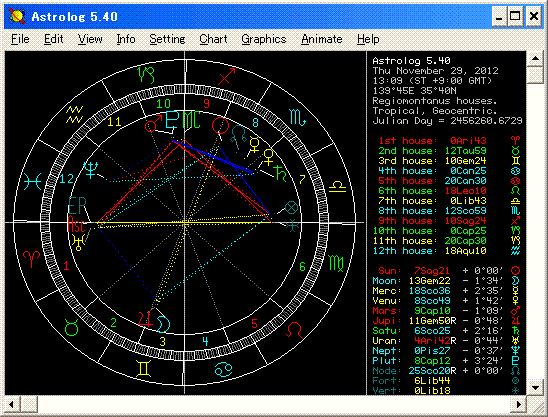
Task: Click house number 5 in the wheel
Action: [254, 324]
